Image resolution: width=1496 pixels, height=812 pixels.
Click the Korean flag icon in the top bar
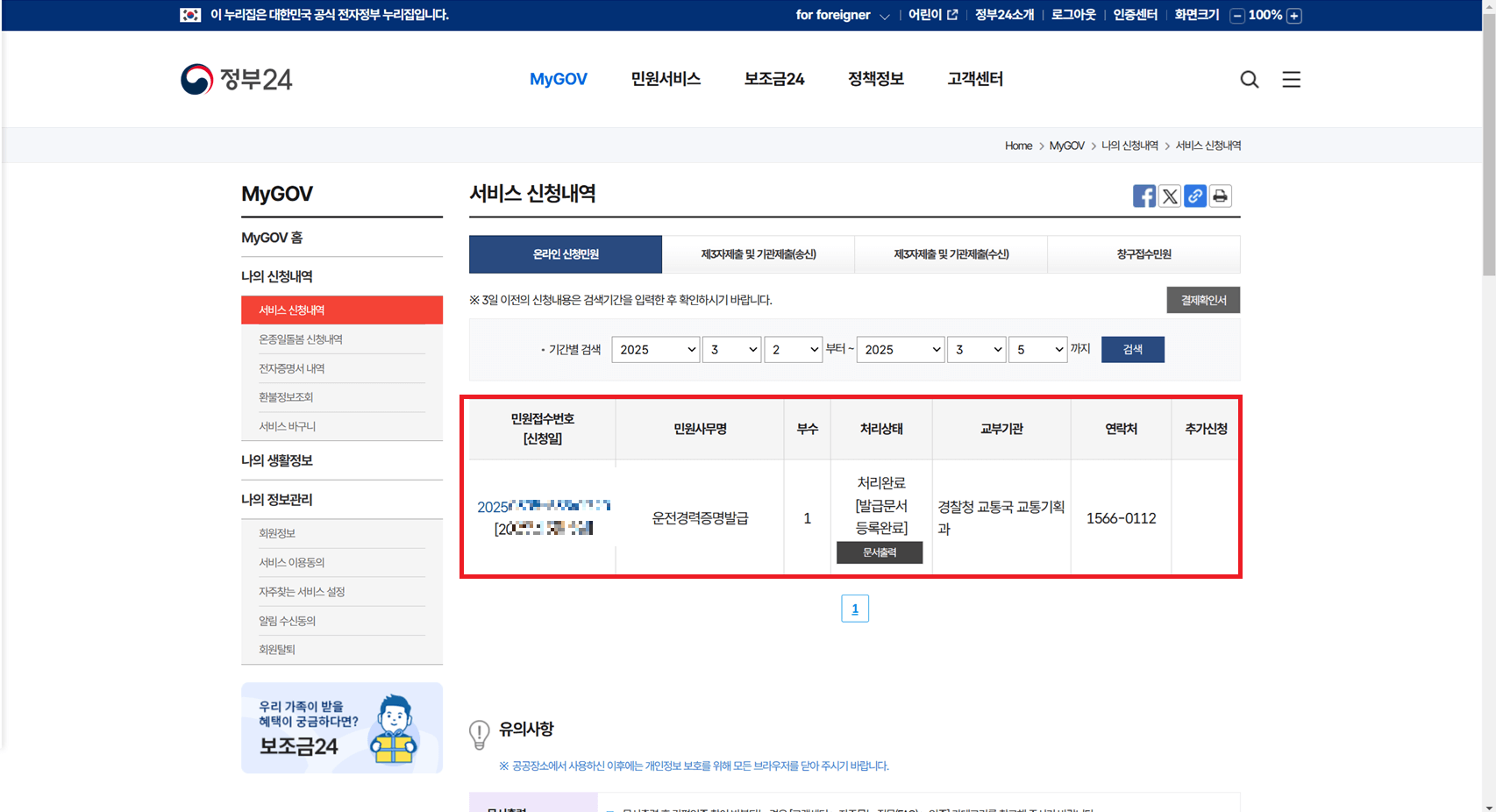pyautogui.click(x=192, y=15)
